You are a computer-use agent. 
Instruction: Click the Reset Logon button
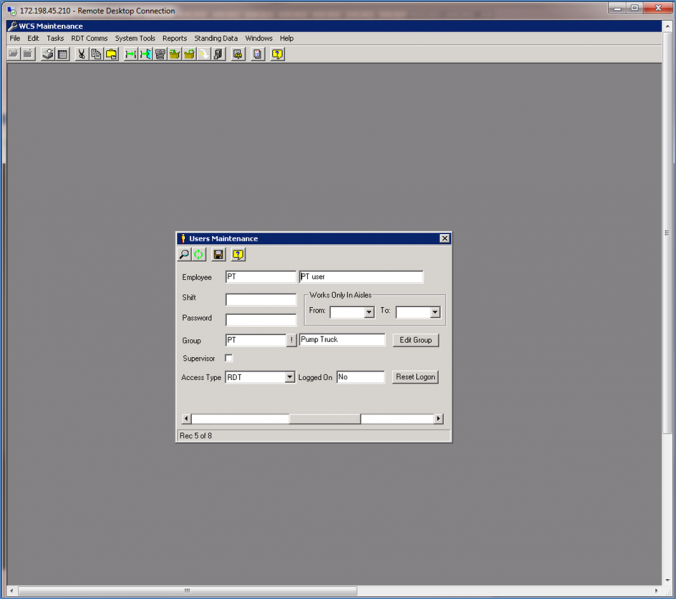point(415,377)
